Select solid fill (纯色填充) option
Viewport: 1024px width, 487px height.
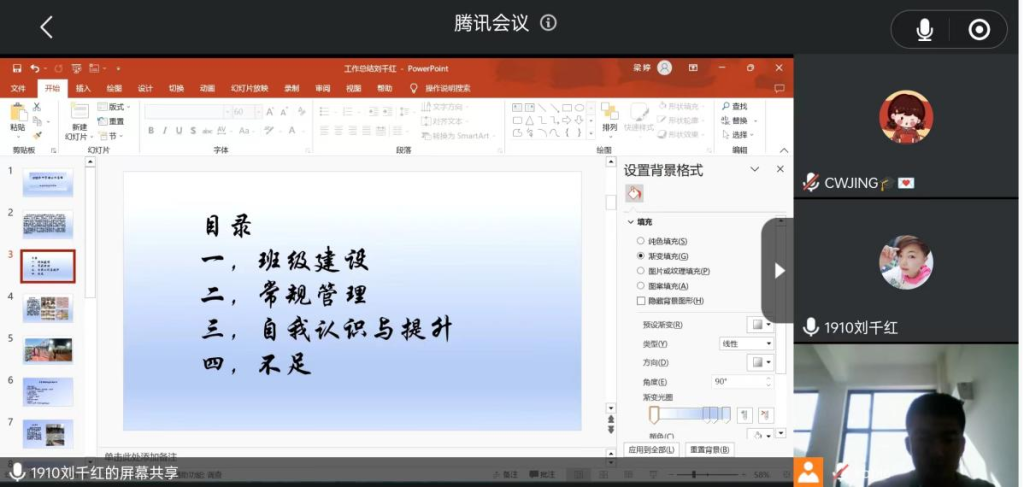click(641, 241)
